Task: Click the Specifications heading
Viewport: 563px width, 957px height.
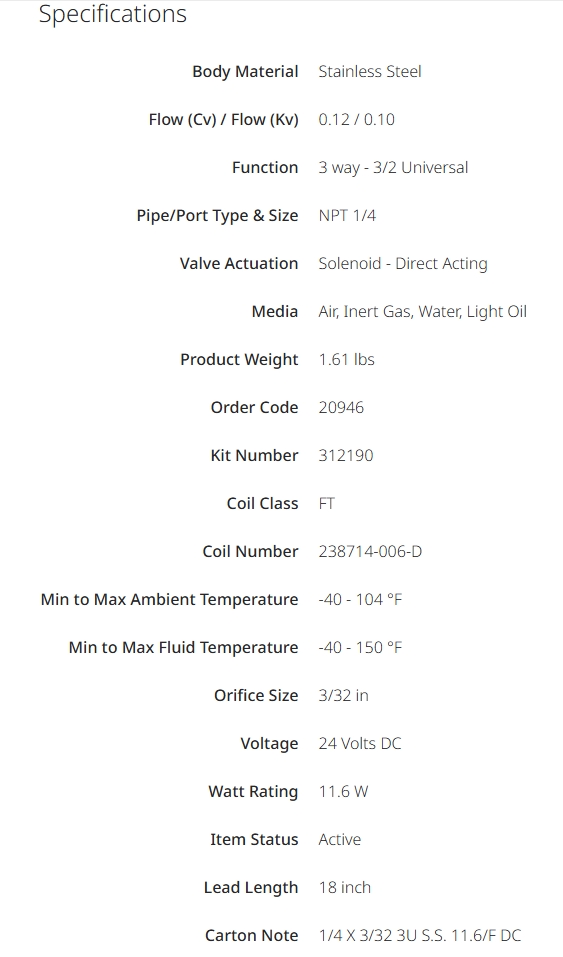Action: pos(113,14)
